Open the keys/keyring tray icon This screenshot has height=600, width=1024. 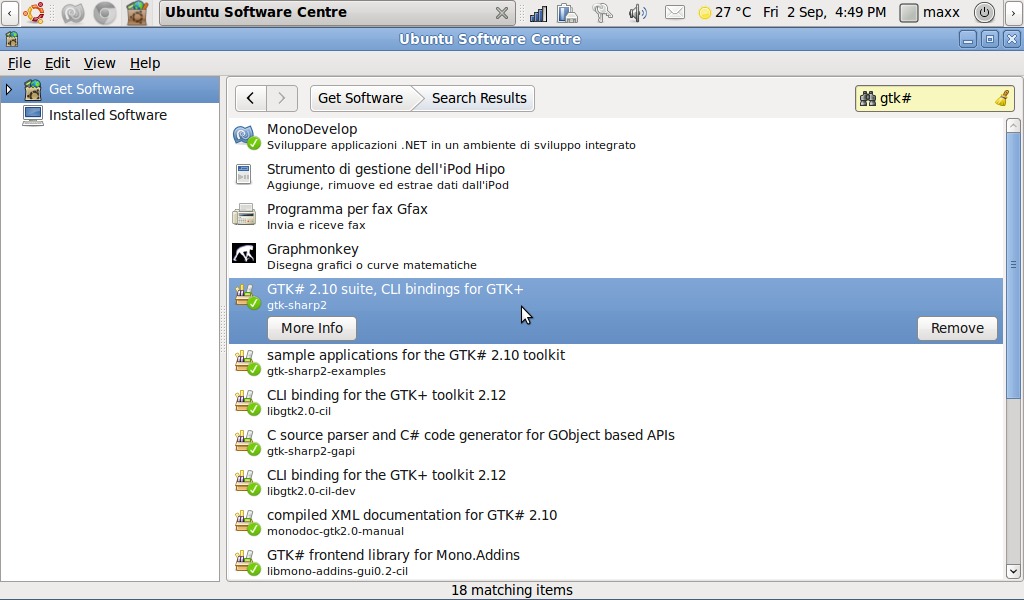[x=602, y=12]
